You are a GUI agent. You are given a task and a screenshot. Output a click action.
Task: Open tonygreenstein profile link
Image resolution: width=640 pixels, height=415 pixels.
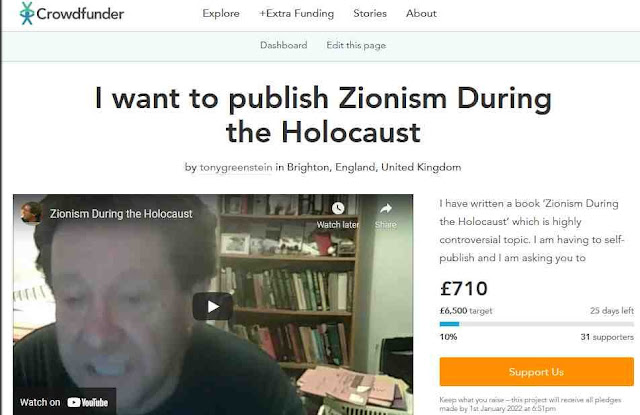tap(236, 167)
